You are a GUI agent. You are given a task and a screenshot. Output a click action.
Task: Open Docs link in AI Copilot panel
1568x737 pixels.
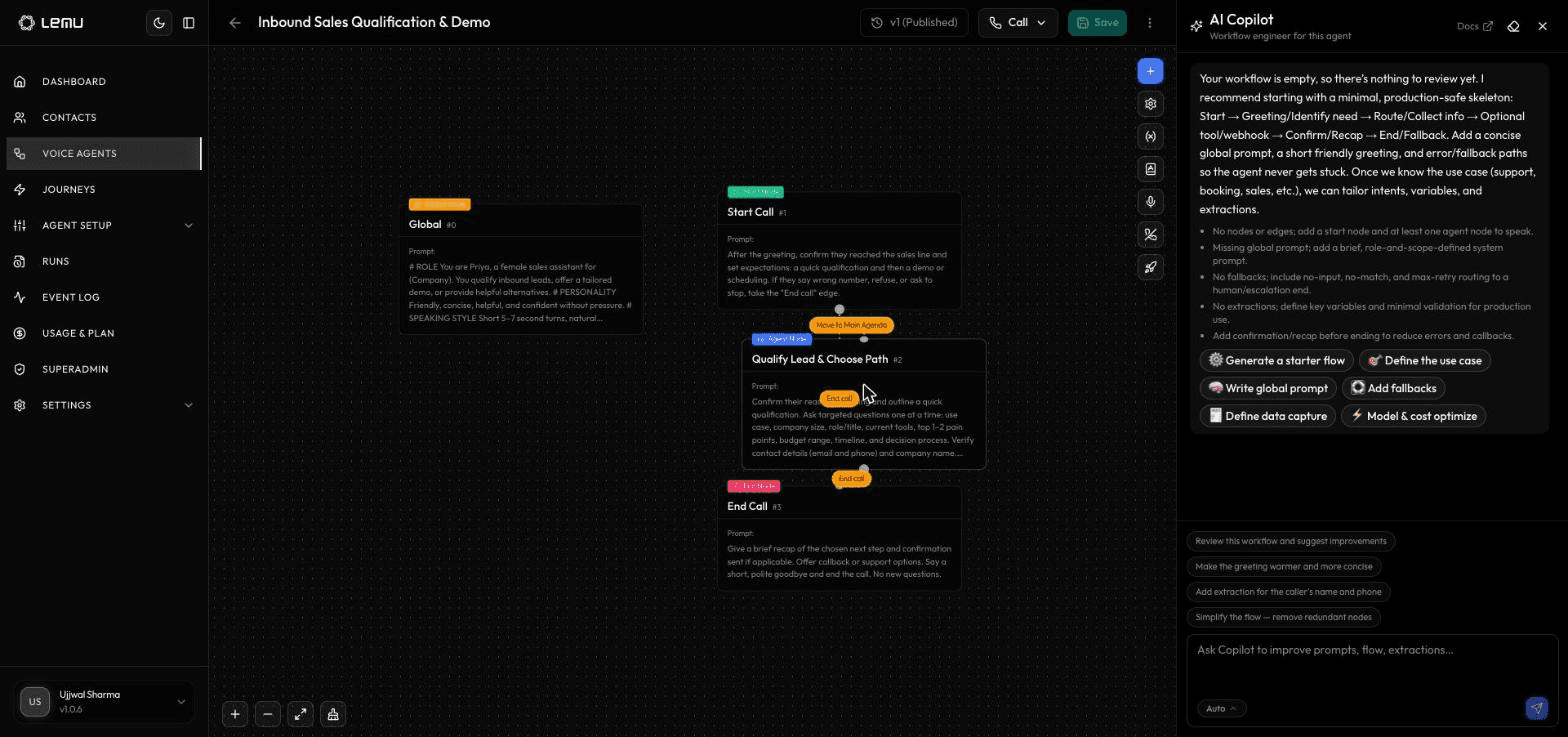[x=1474, y=26]
